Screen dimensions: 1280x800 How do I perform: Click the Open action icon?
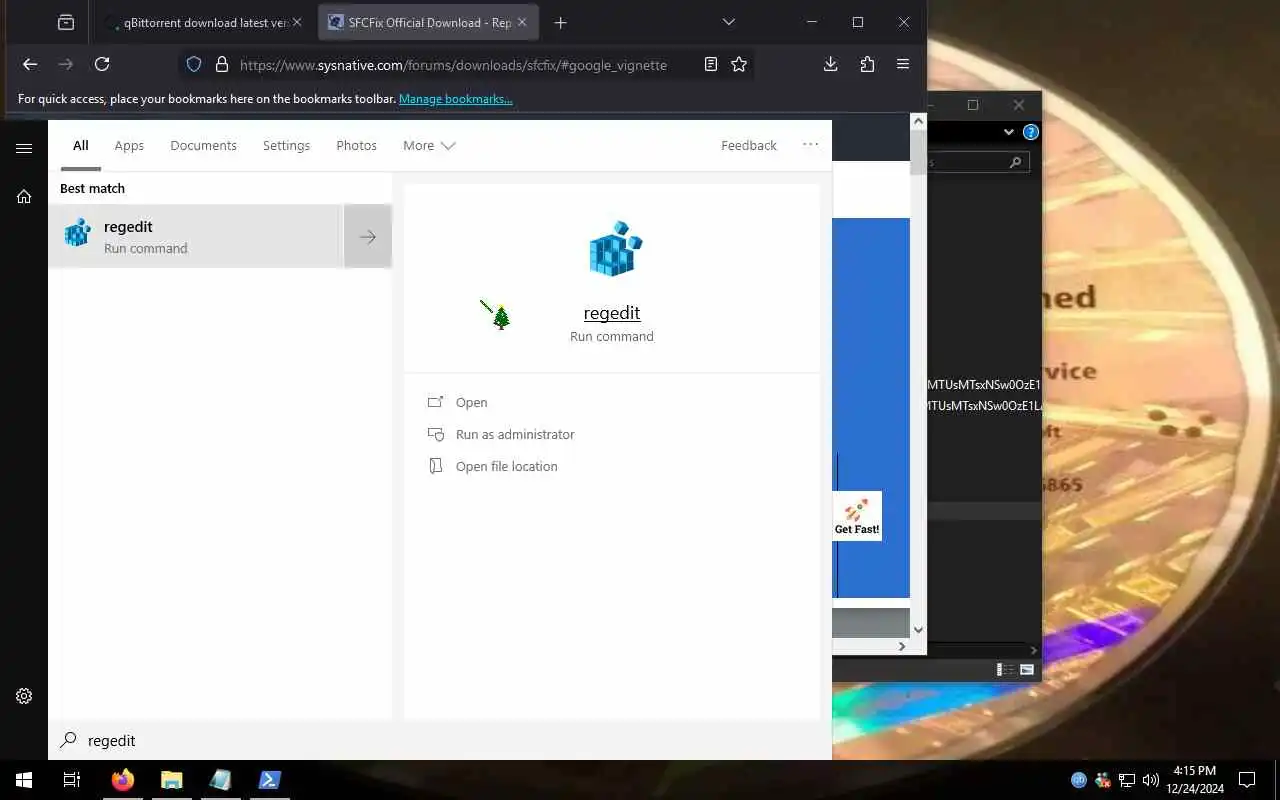coord(435,402)
